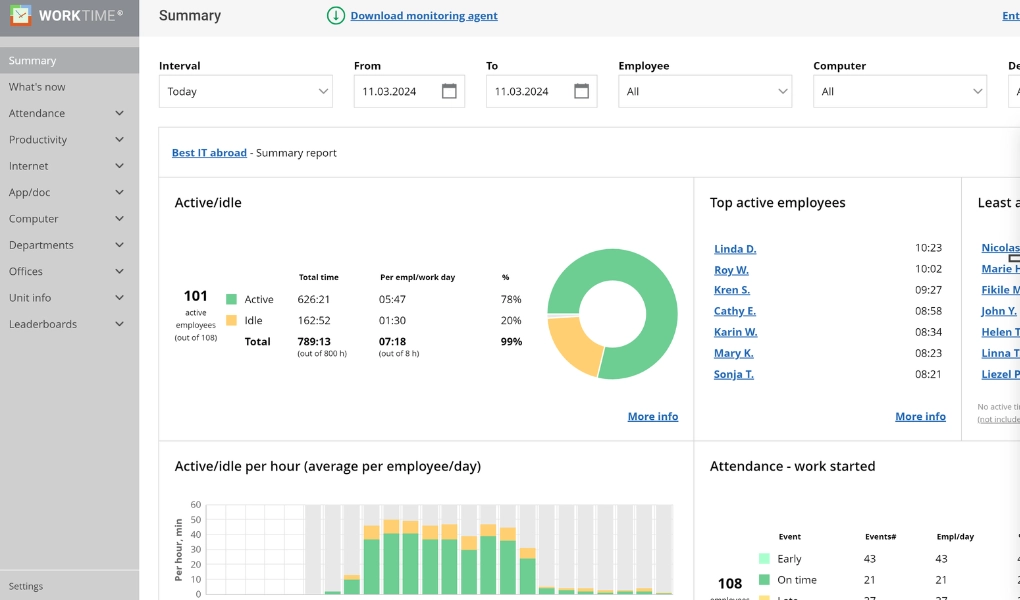Open the From date calendar picker
The width and height of the screenshot is (1020, 600).
pyautogui.click(x=449, y=91)
